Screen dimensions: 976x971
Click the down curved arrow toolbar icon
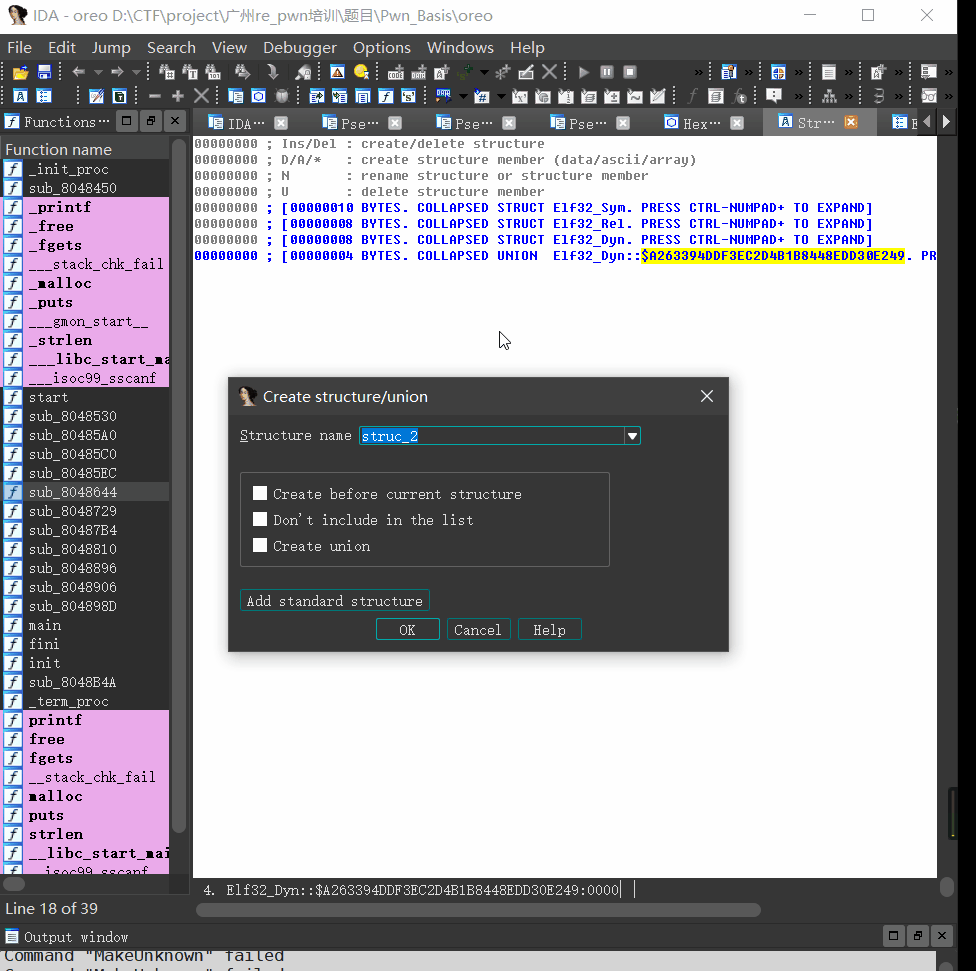[x=273, y=72]
